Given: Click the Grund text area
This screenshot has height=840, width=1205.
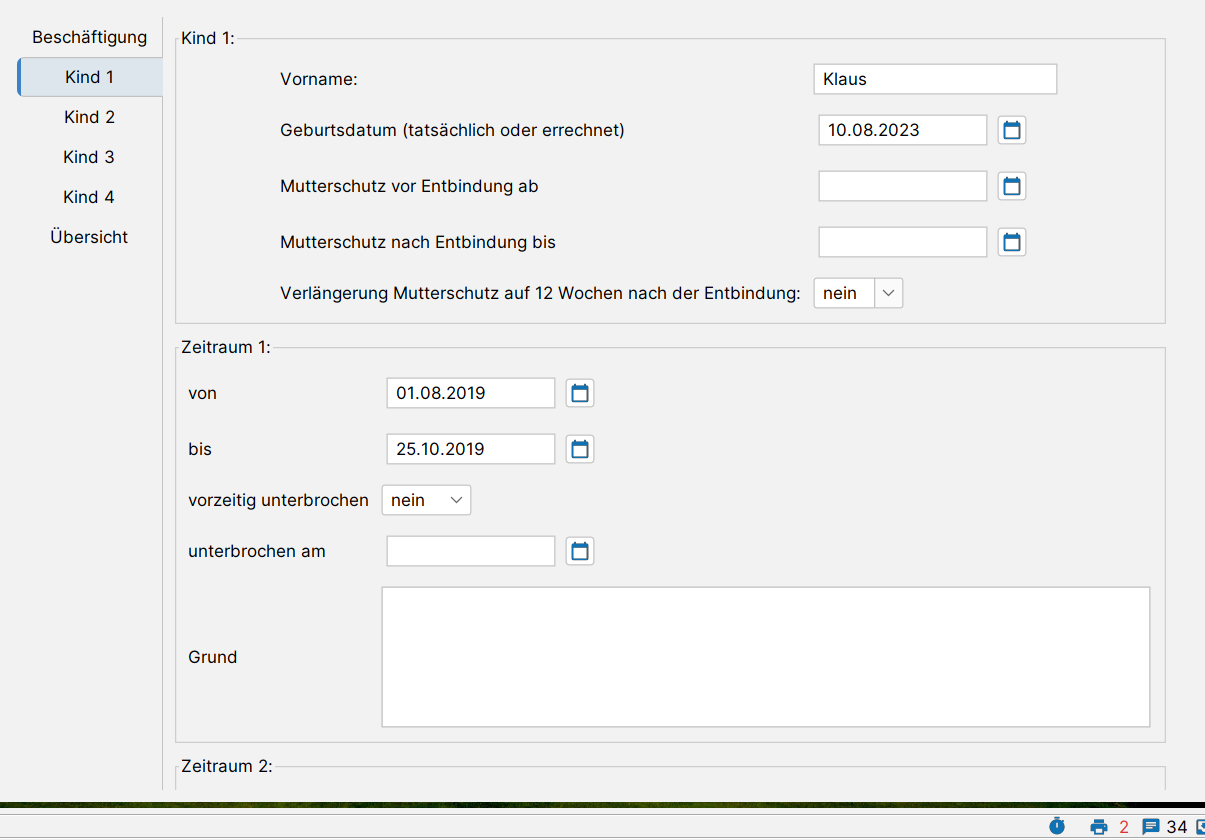Looking at the screenshot, I should (x=765, y=656).
